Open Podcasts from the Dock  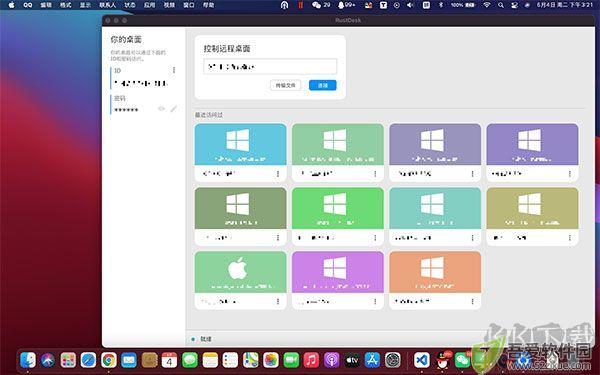pos(332,360)
